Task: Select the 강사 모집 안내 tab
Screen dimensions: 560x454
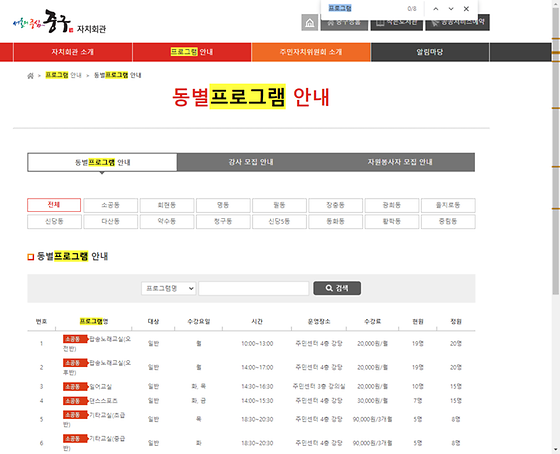Action: point(251,162)
